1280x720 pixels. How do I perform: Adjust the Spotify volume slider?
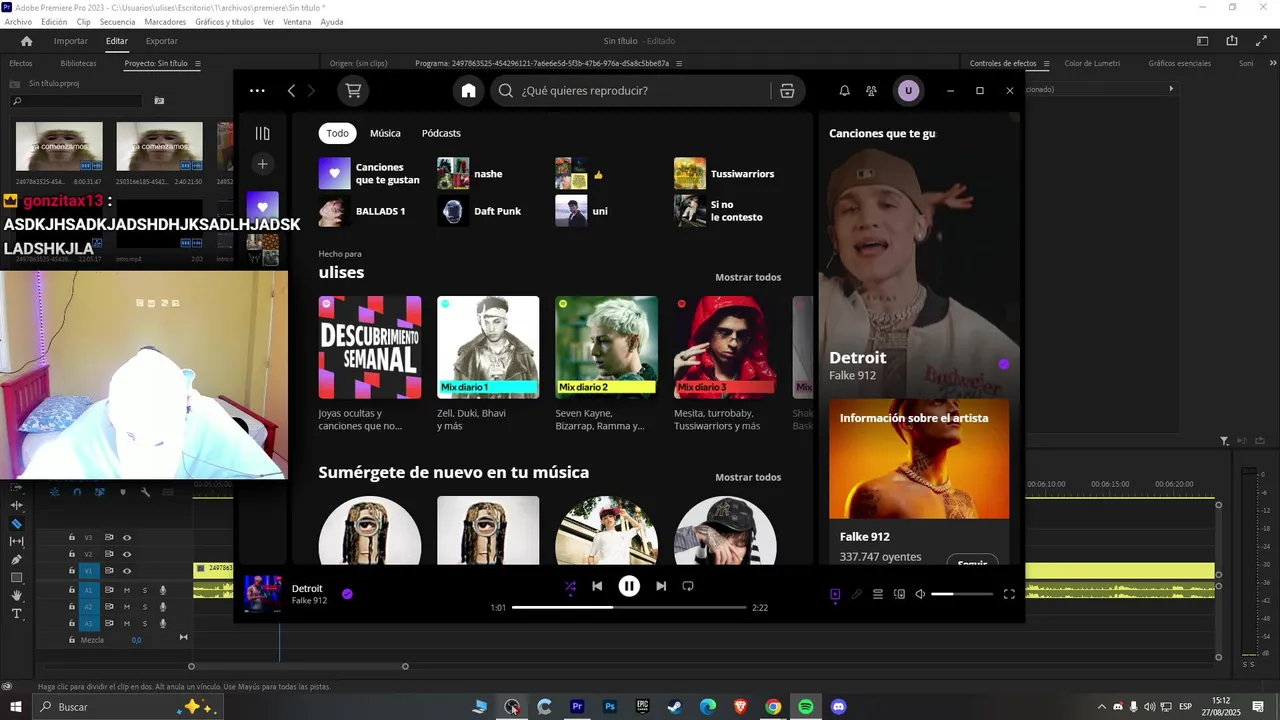(962, 594)
